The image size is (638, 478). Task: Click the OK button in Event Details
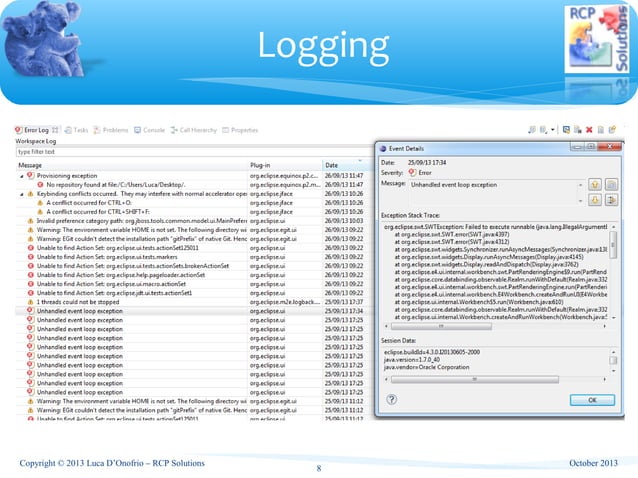[x=592, y=400]
